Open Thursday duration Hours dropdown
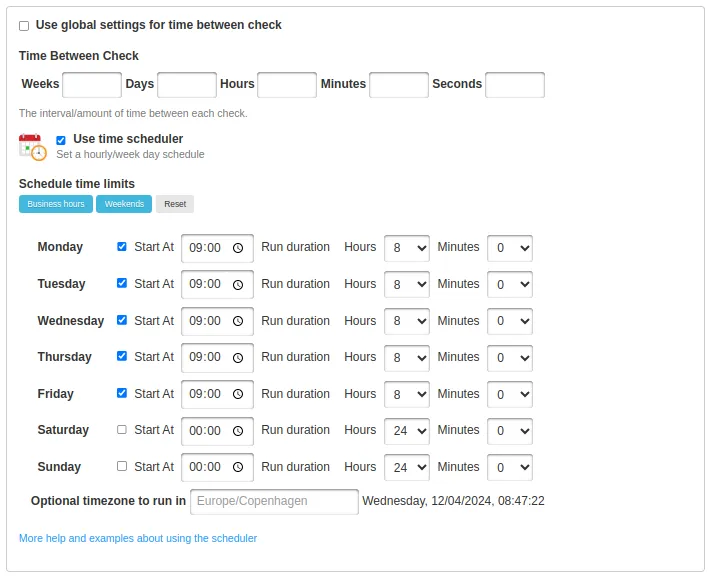This screenshot has height=579, width=714. tap(407, 358)
